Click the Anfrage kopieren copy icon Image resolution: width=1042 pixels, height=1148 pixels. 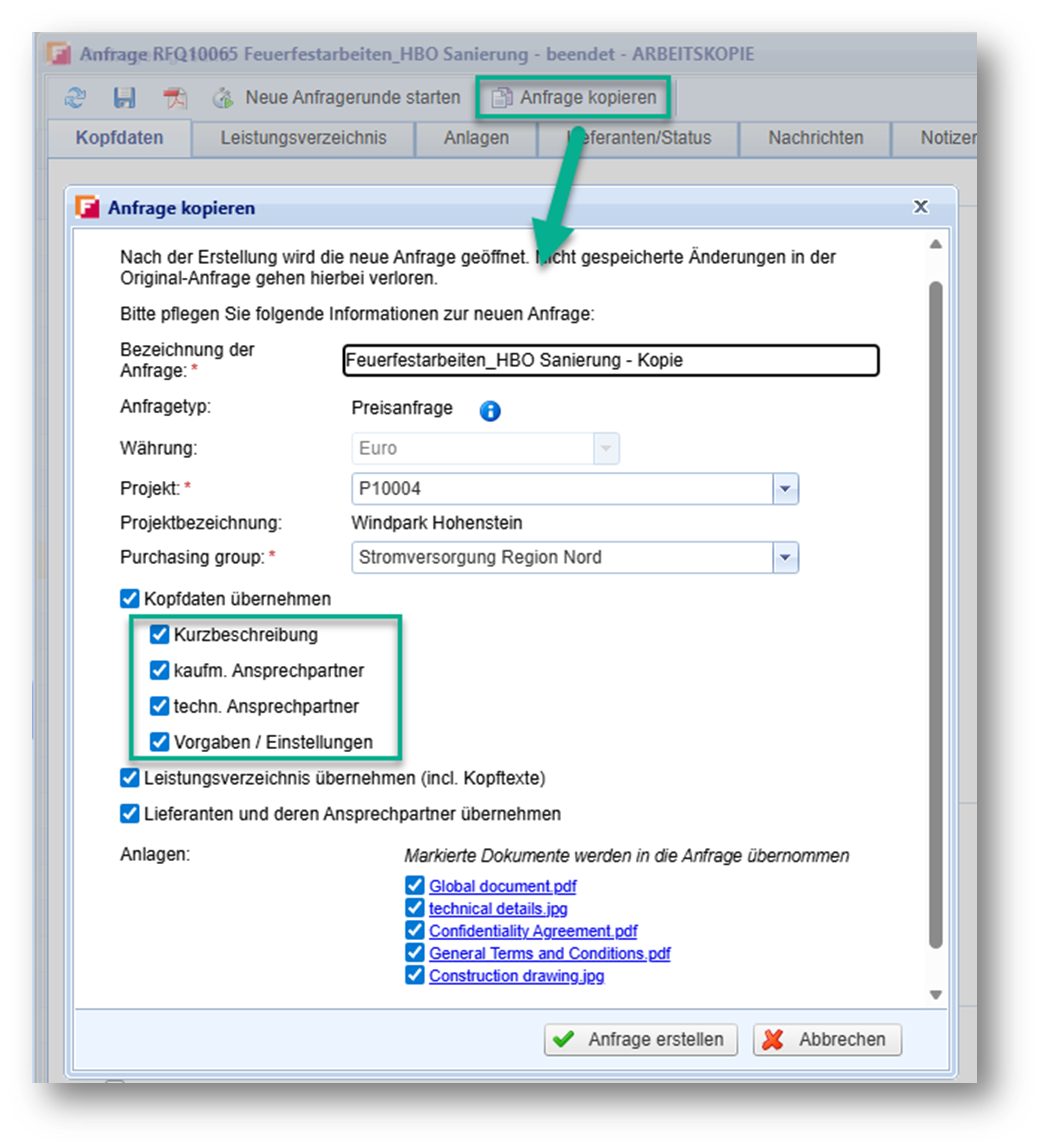click(502, 97)
